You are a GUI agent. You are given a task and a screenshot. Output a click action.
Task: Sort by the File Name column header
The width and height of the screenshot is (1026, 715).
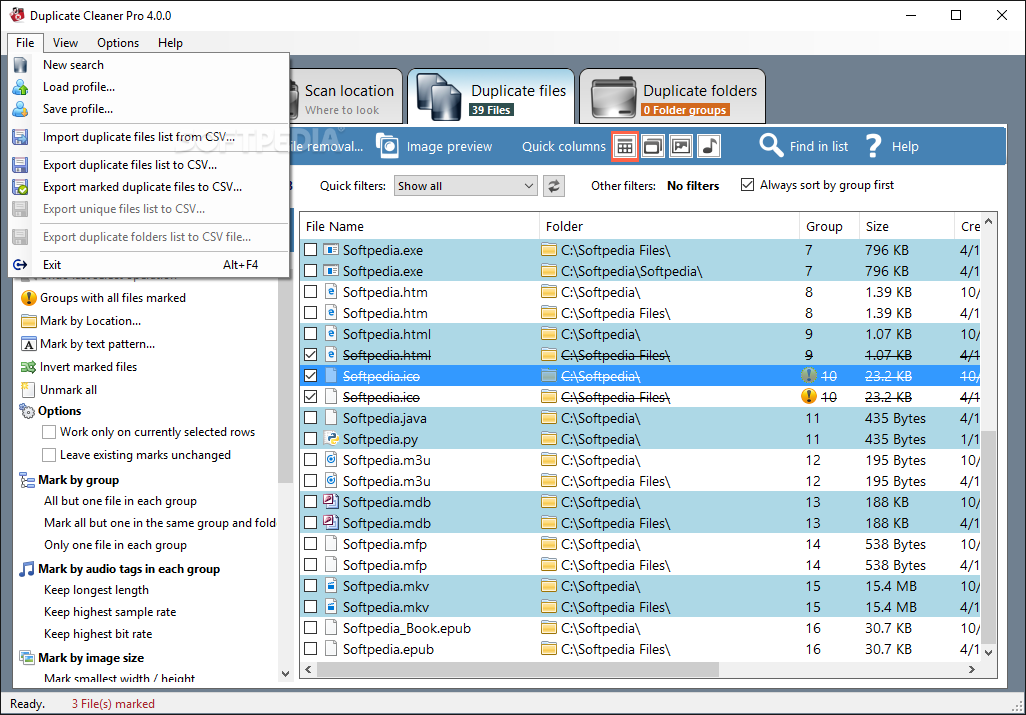pyautogui.click(x=419, y=226)
